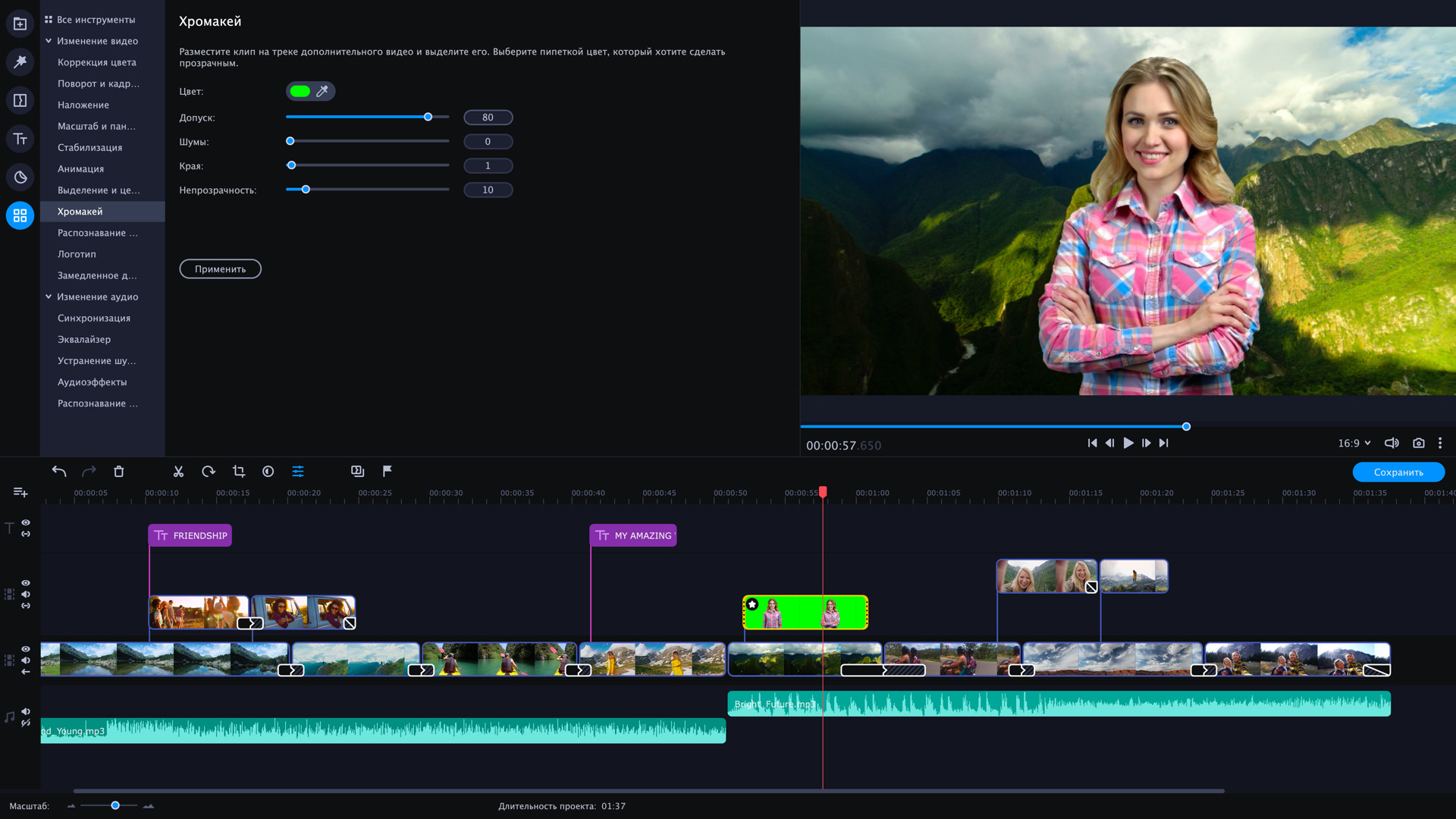The width and height of the screenshot is (1456, 819).
Task: Click the Применить button
Action: [x=220, y=269]
